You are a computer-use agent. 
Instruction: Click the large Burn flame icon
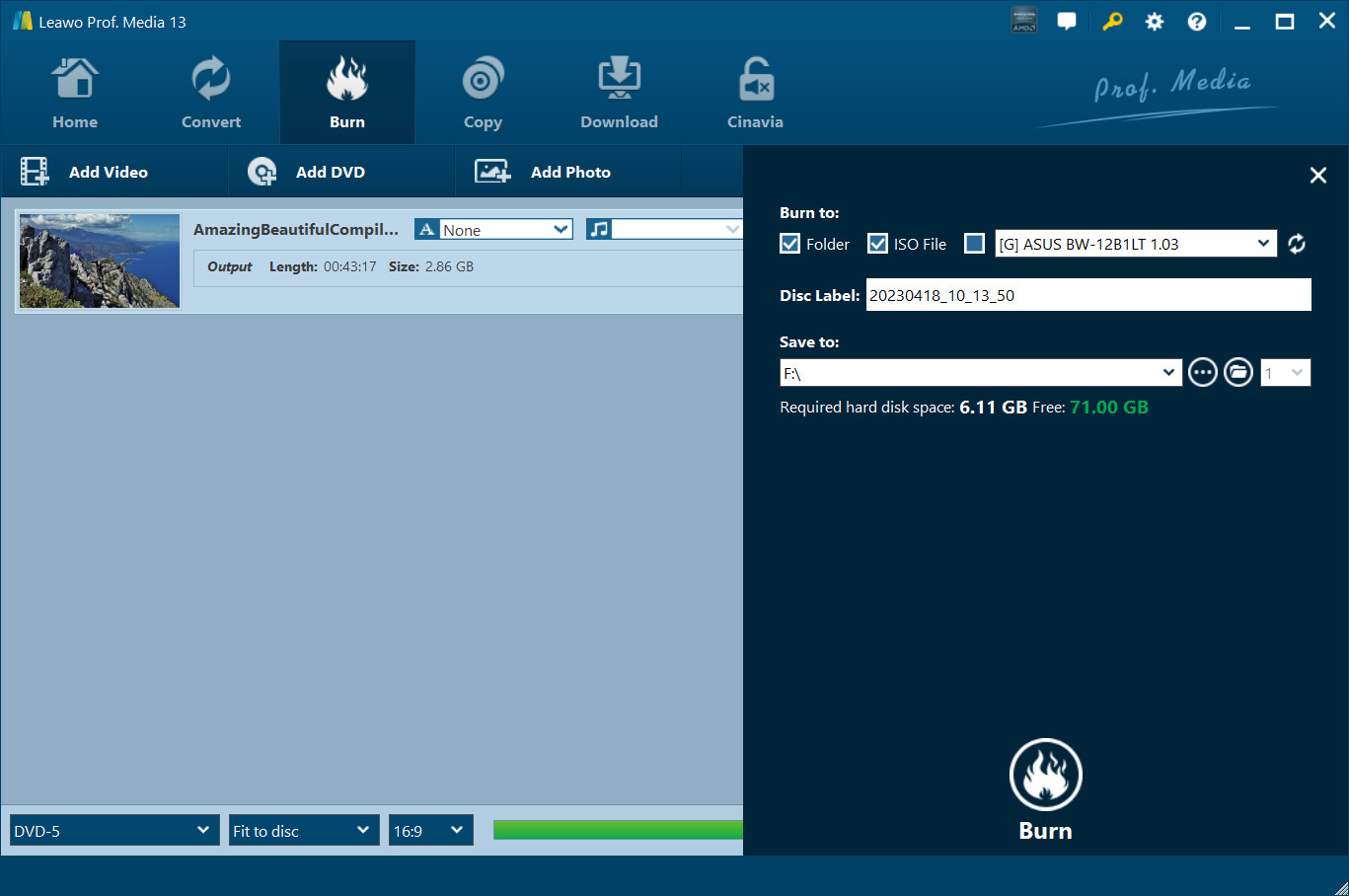[1045, 775]
